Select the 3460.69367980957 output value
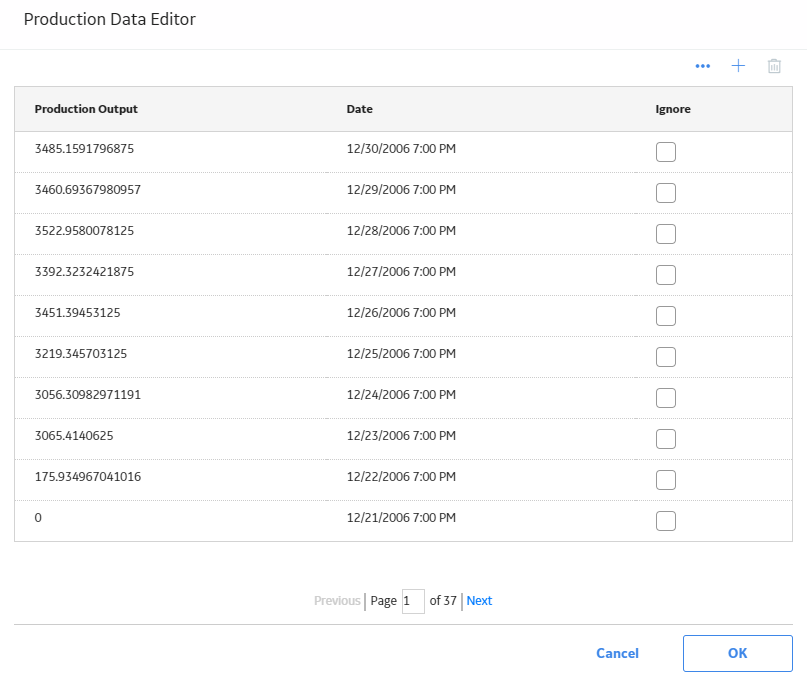Viewport: 807px width, 681px height. click(87, 190)
